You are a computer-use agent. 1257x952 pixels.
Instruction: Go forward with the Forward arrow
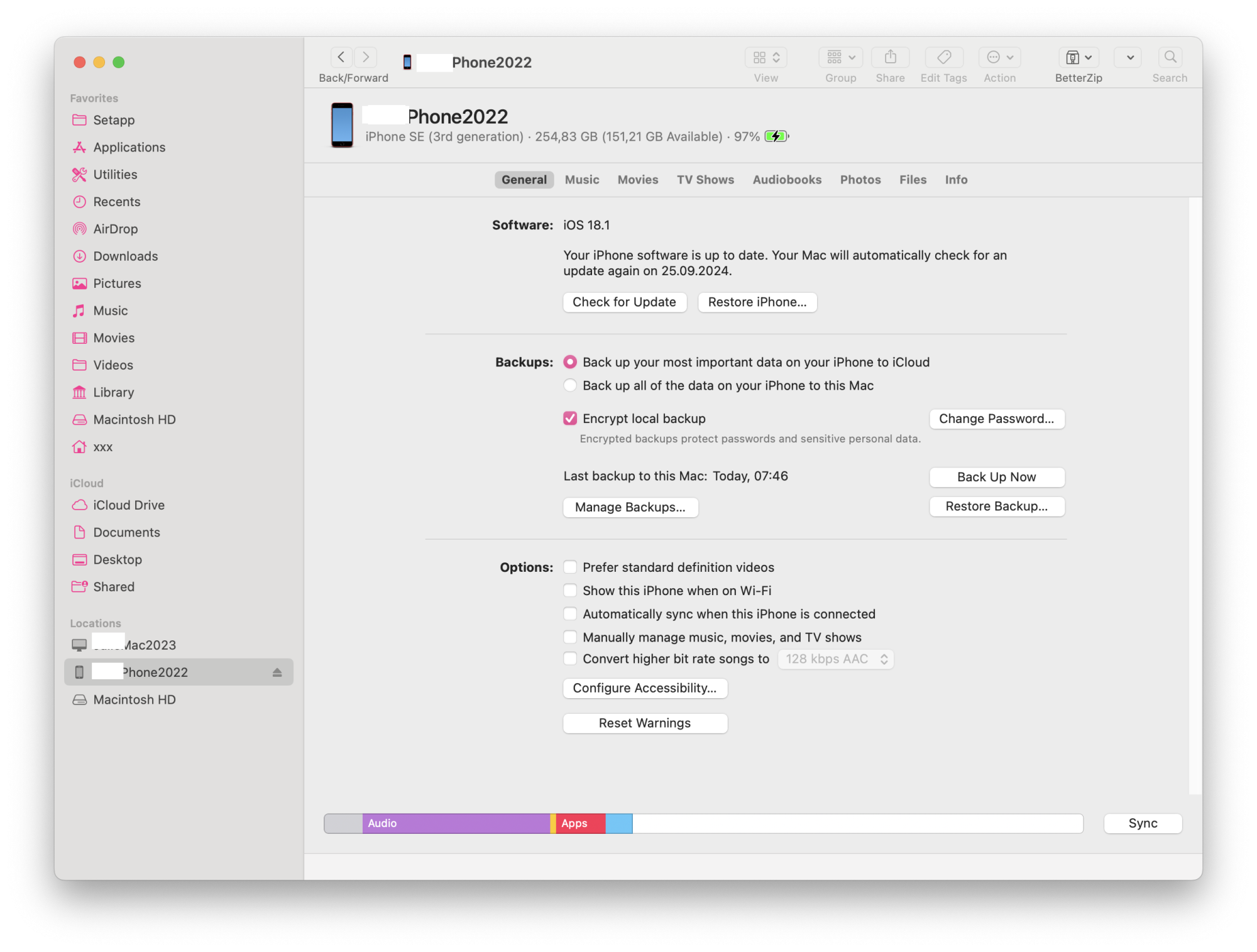[x=366, y=57]
